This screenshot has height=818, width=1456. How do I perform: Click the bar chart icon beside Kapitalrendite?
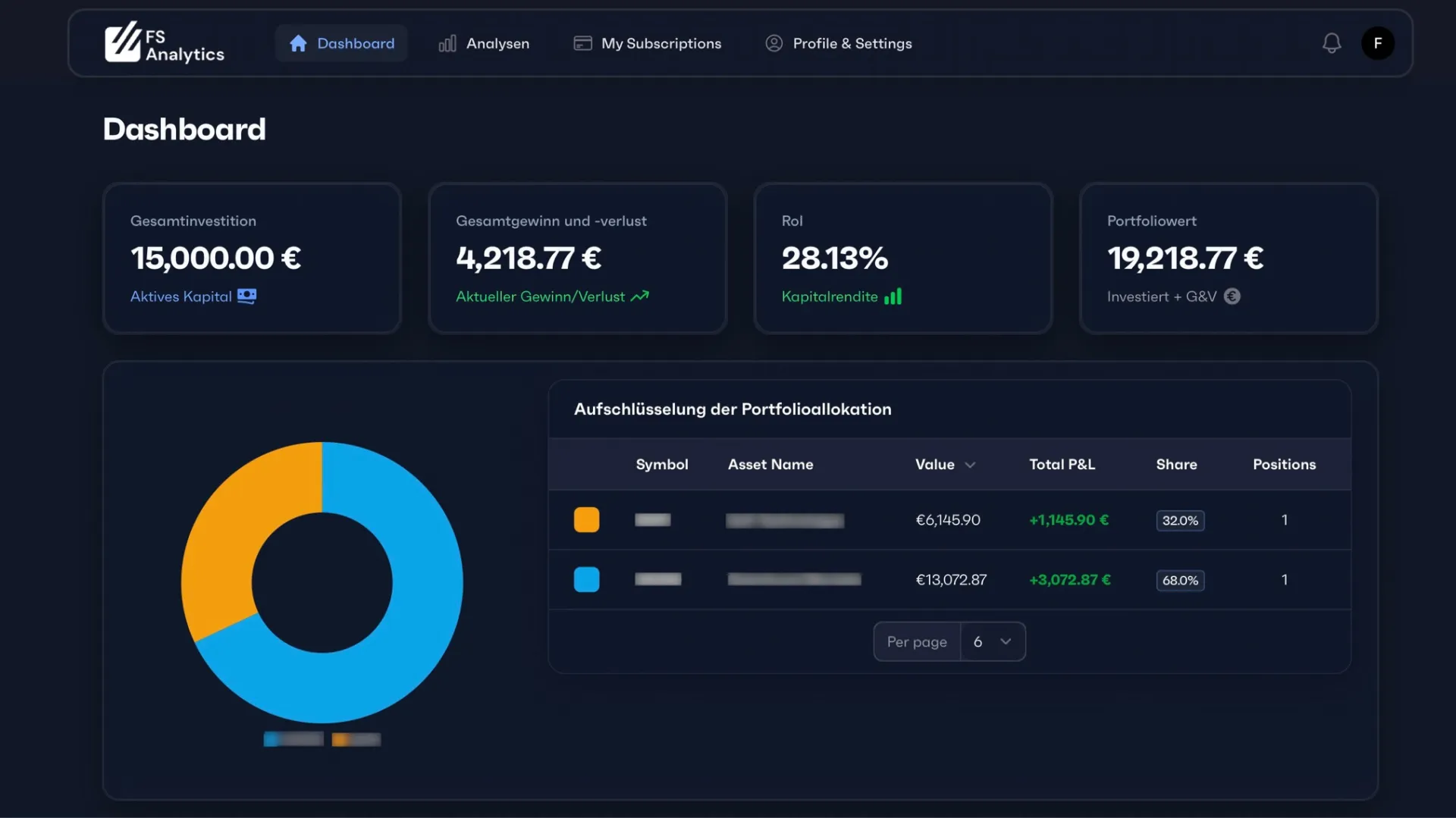tap(893, 296)
